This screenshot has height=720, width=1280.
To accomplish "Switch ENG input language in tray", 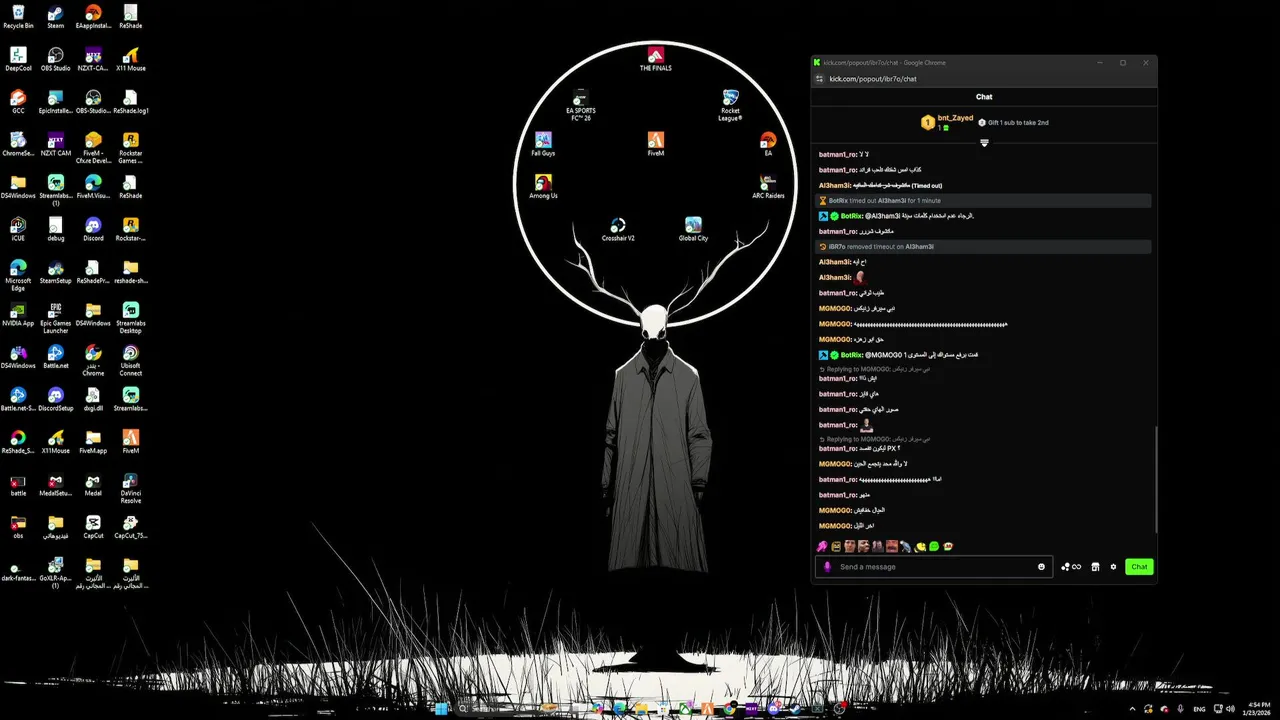I will (1200, 708).
